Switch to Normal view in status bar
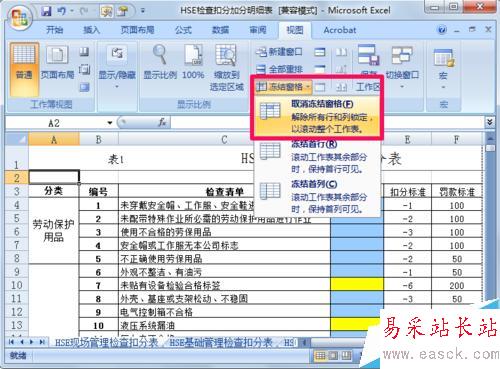 coord(320,356)
